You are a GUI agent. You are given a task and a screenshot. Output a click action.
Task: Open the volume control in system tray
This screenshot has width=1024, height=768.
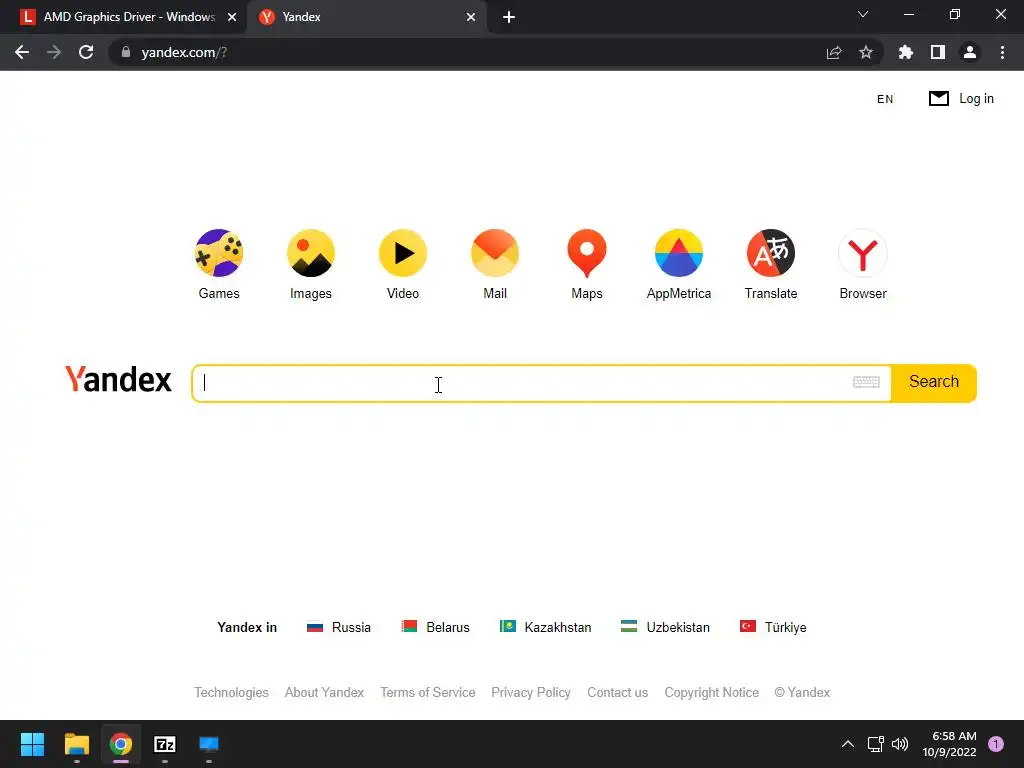coord(900,744)
